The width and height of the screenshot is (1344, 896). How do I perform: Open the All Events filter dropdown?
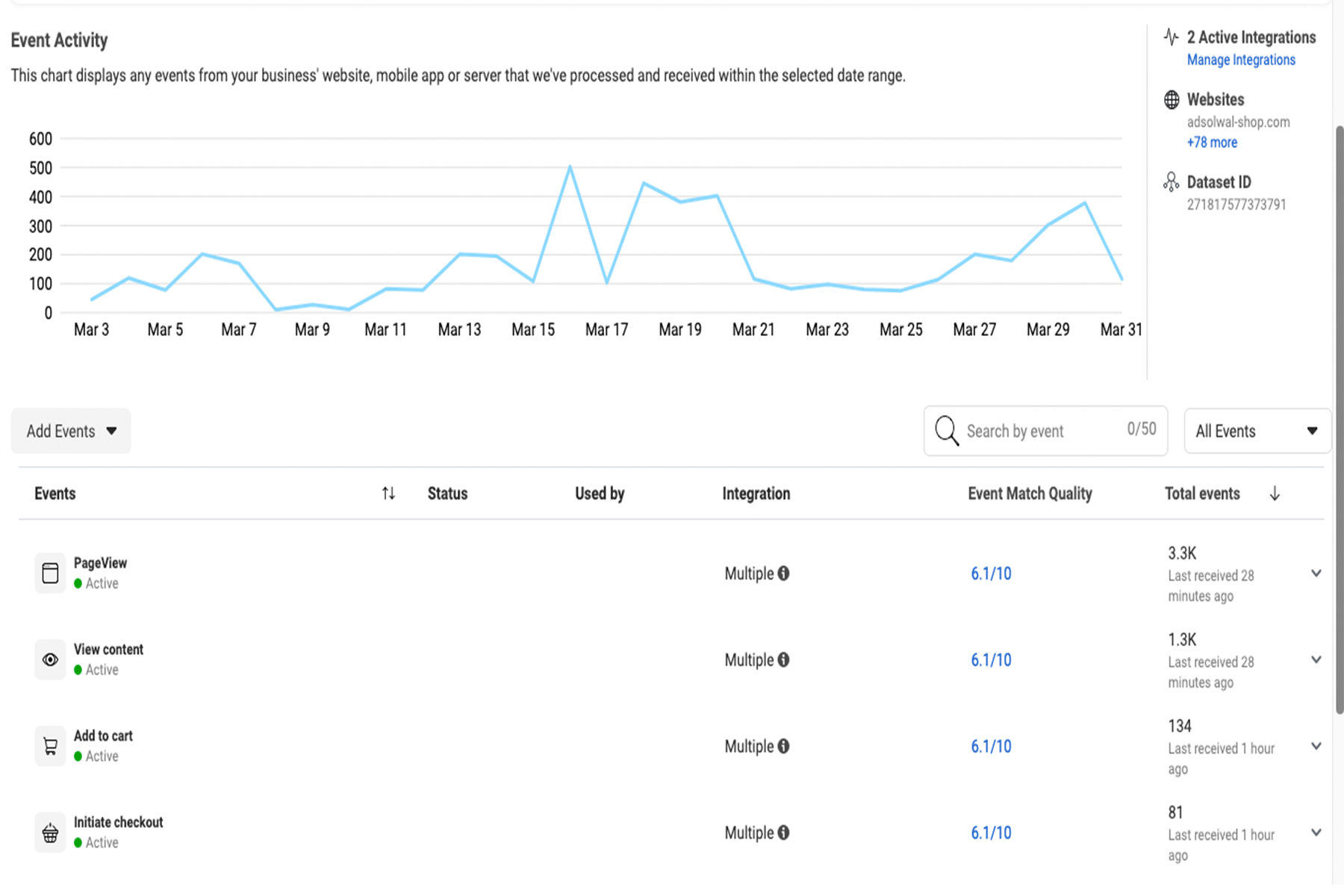[1257, 431]
